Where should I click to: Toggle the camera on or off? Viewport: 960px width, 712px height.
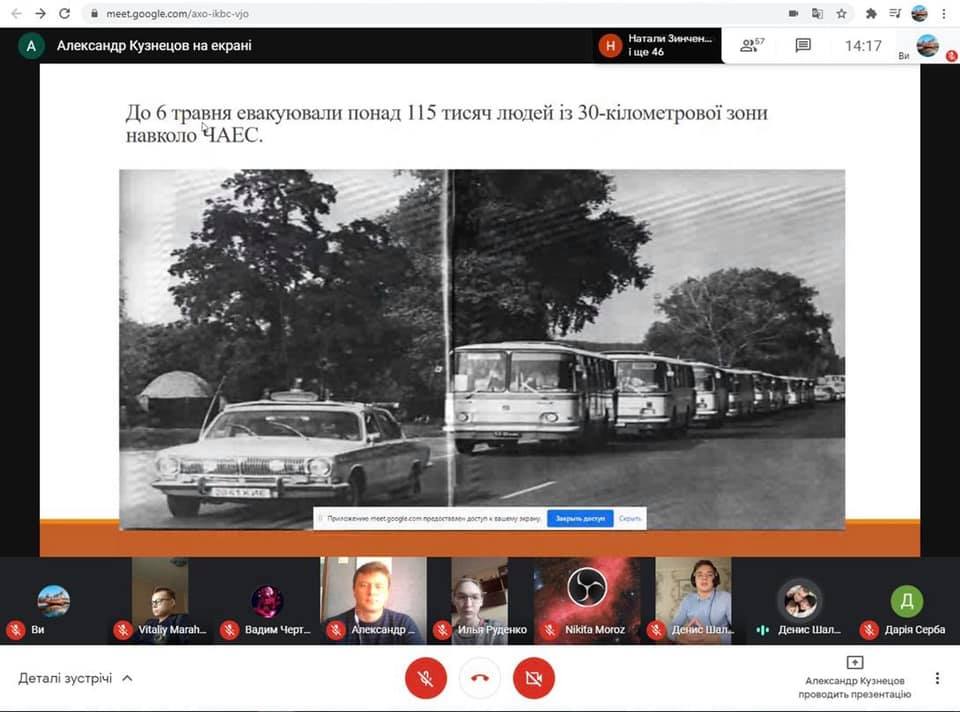click(533, 678)
